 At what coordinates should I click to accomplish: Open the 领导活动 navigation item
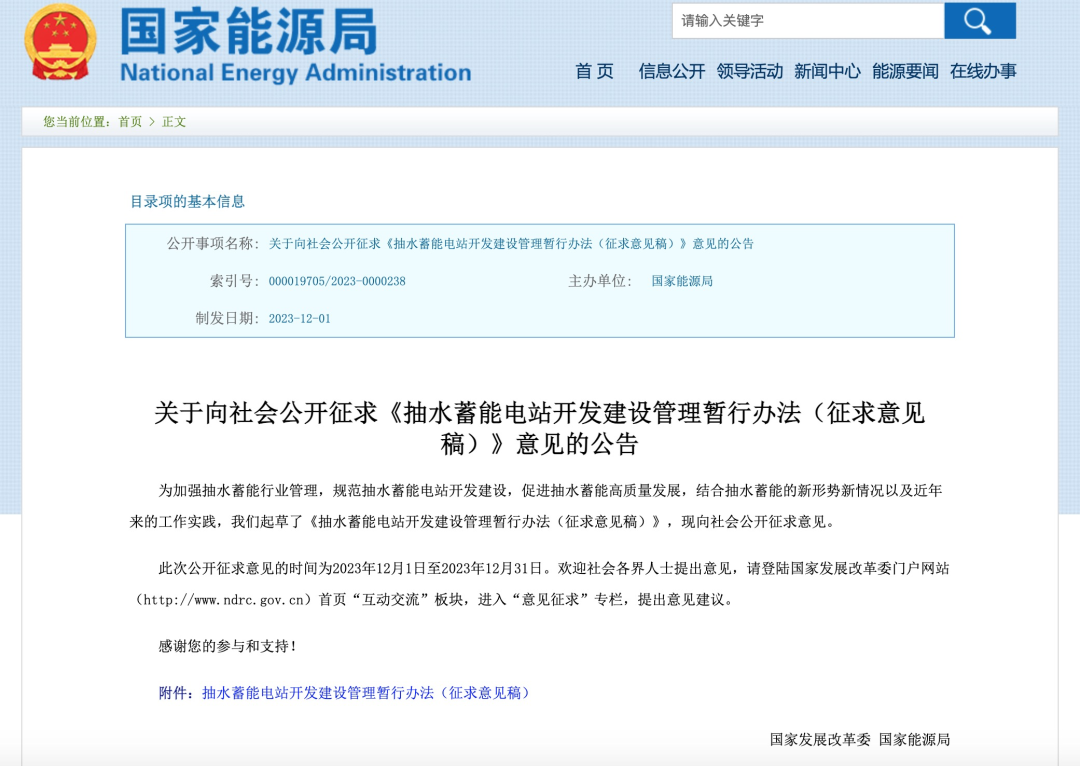coord(749,71)
